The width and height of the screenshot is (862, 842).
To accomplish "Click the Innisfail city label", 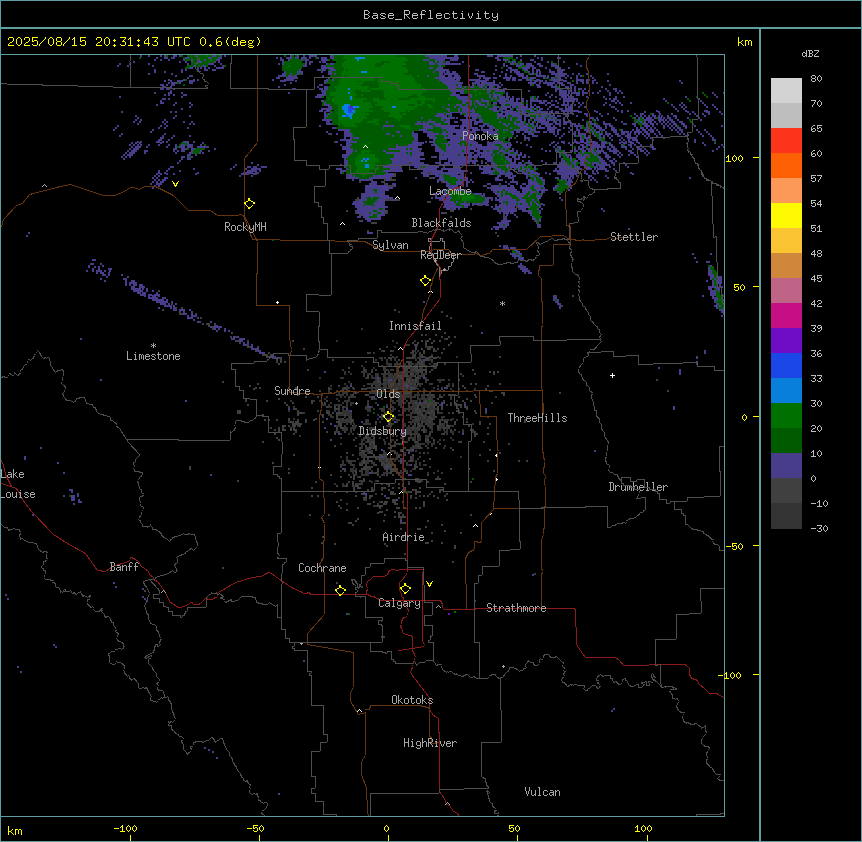I will pos(415,326).
